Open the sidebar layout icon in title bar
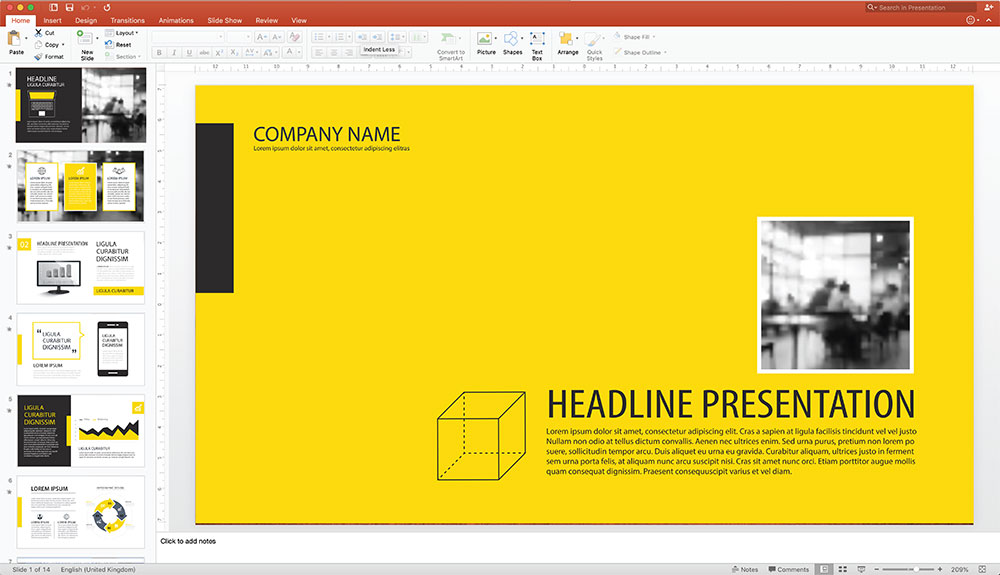The height and width of the screenshot is (575, 1000). coord(54,7)
